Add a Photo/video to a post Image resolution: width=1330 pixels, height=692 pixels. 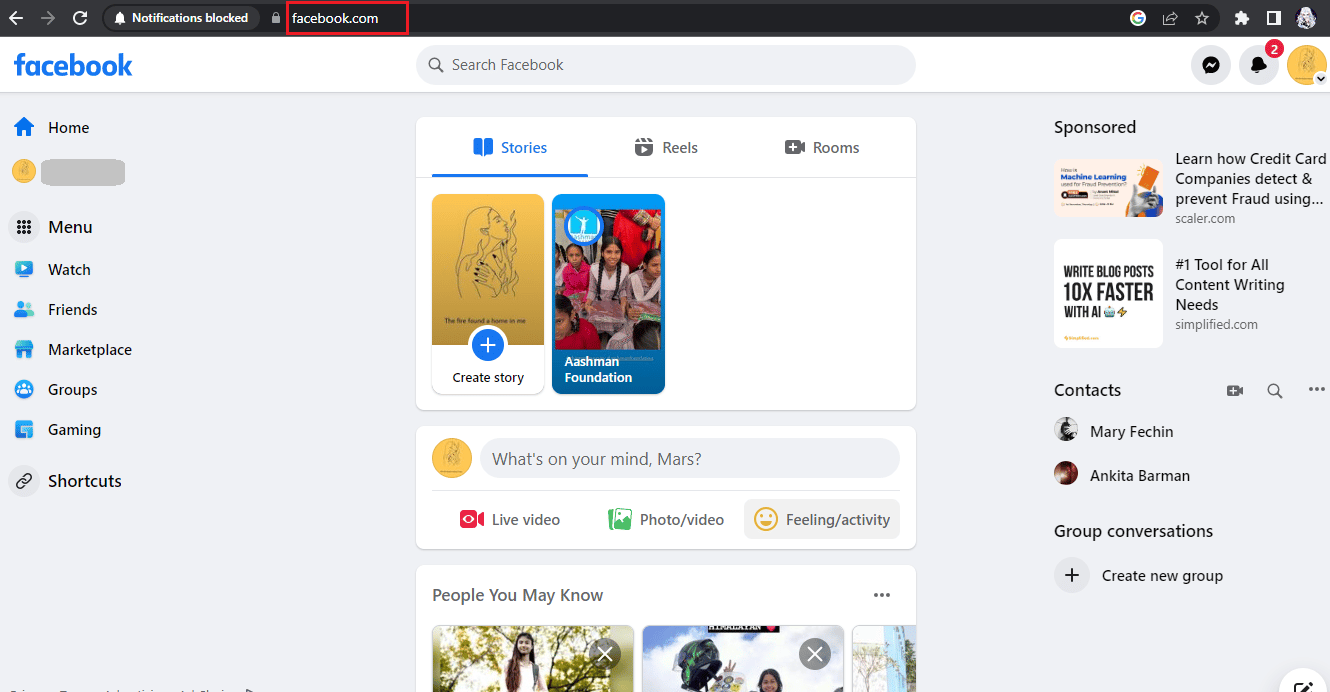tap(666, 520)
